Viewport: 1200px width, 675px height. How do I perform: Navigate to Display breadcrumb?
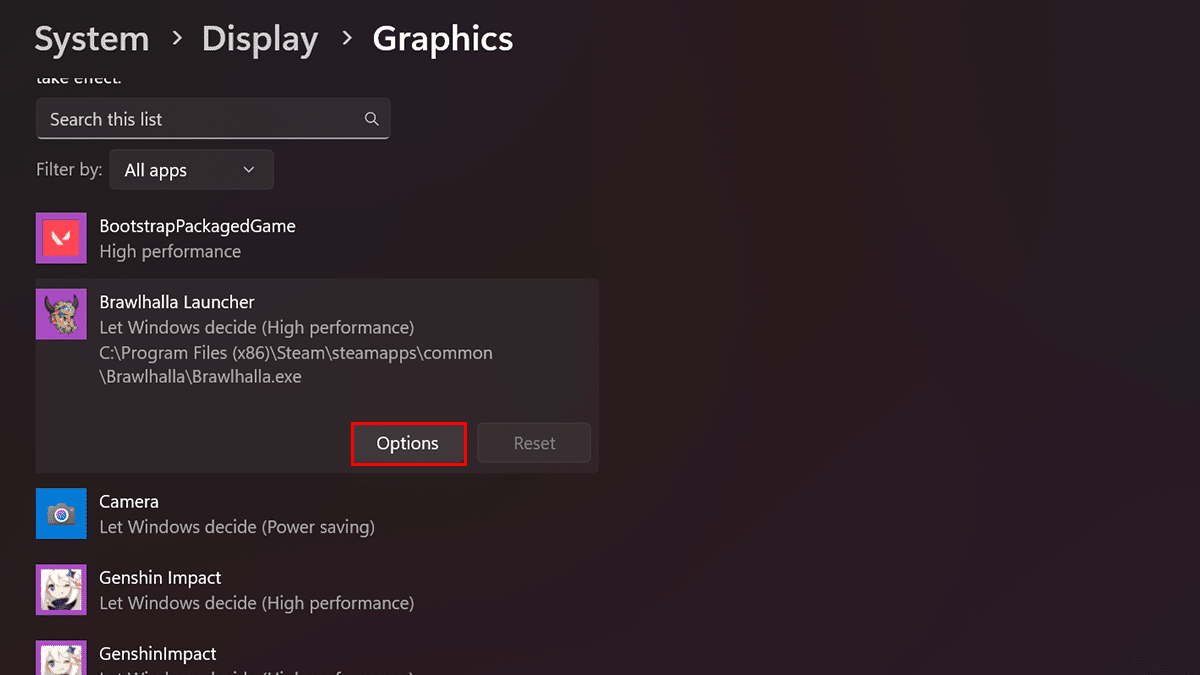point(260,39)
